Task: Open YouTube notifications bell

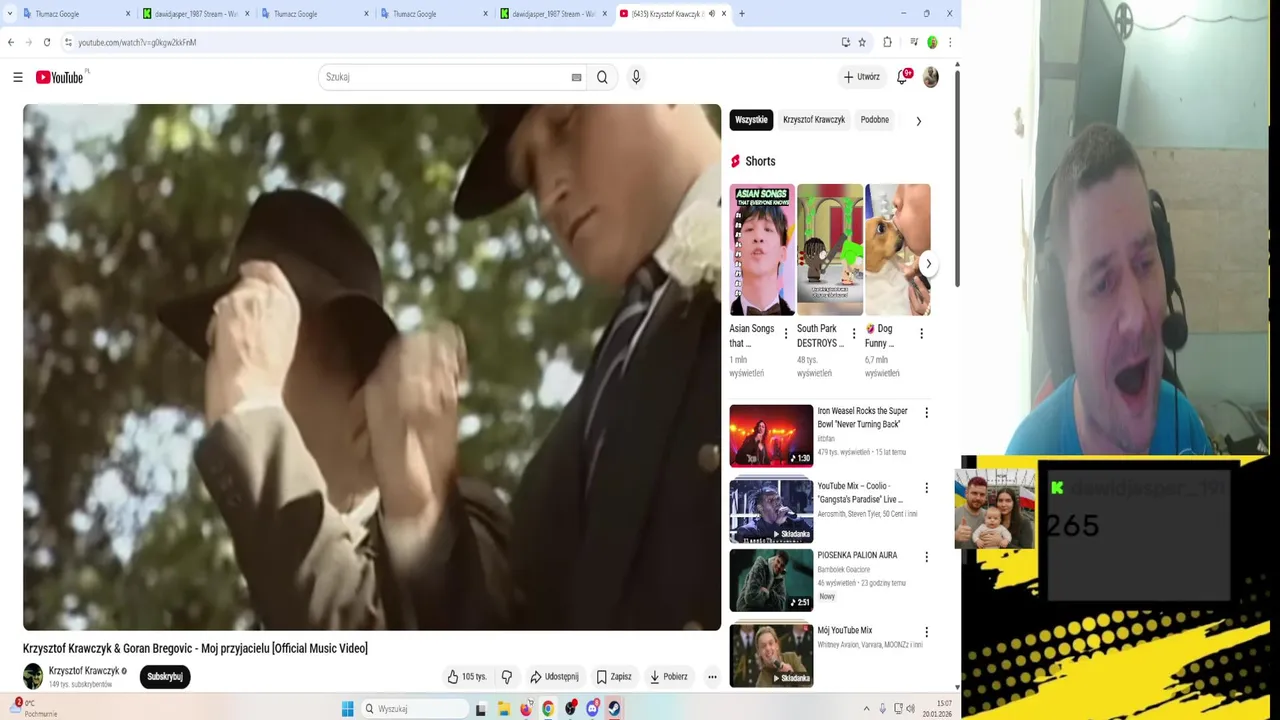Action: (903, 77)
